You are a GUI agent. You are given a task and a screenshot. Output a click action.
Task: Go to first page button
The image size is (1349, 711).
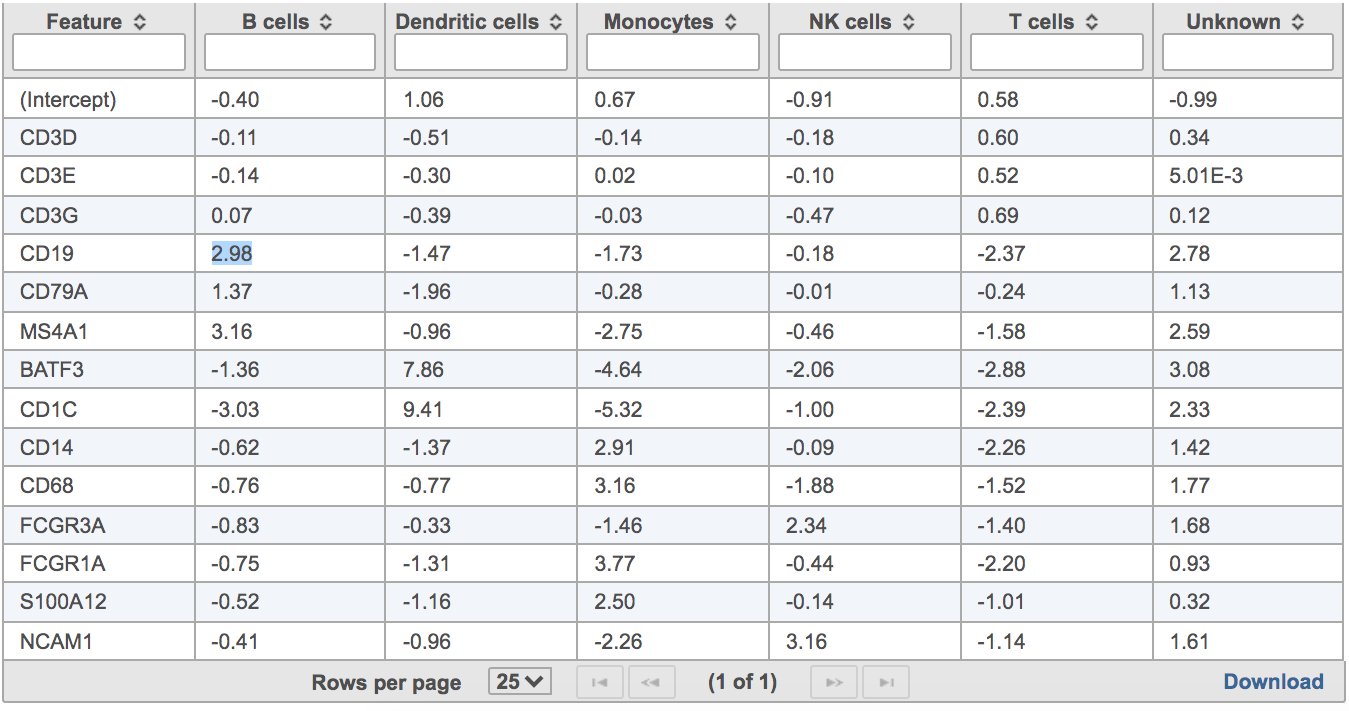(x=600, y=682)
